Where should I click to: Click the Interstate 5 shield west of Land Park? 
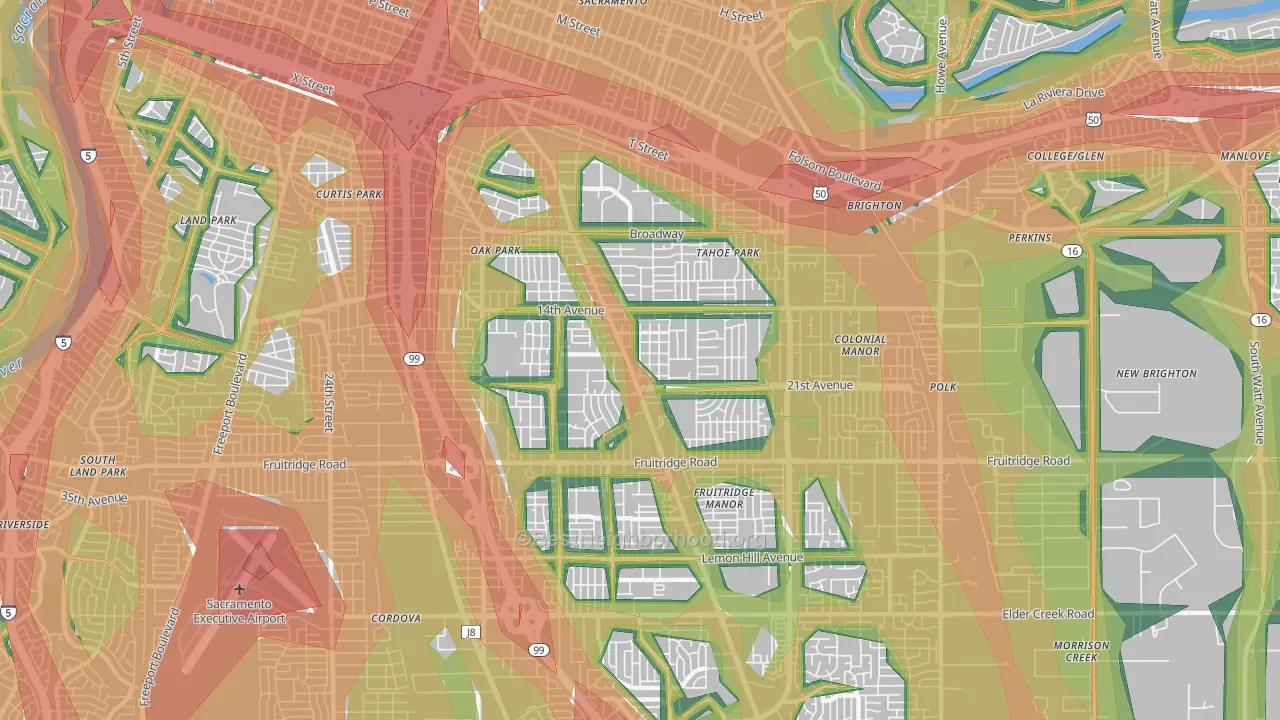63,343
